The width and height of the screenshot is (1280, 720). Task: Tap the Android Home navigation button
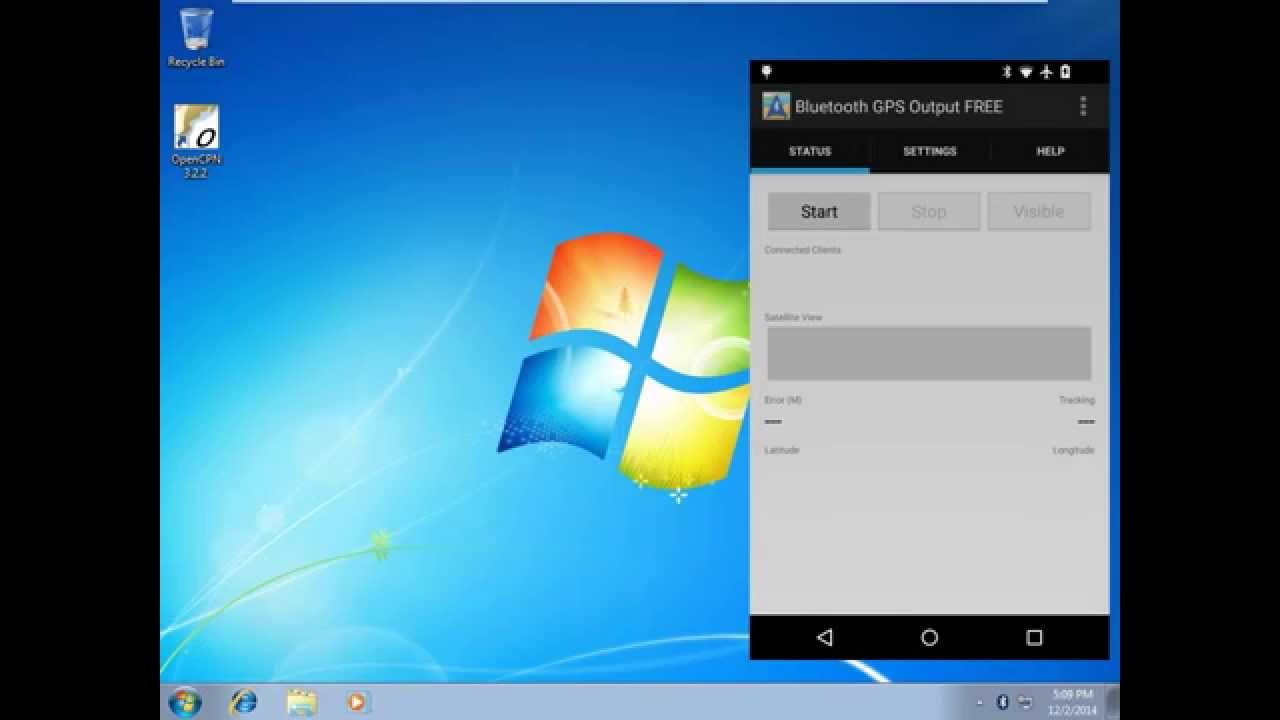(930, 637)
